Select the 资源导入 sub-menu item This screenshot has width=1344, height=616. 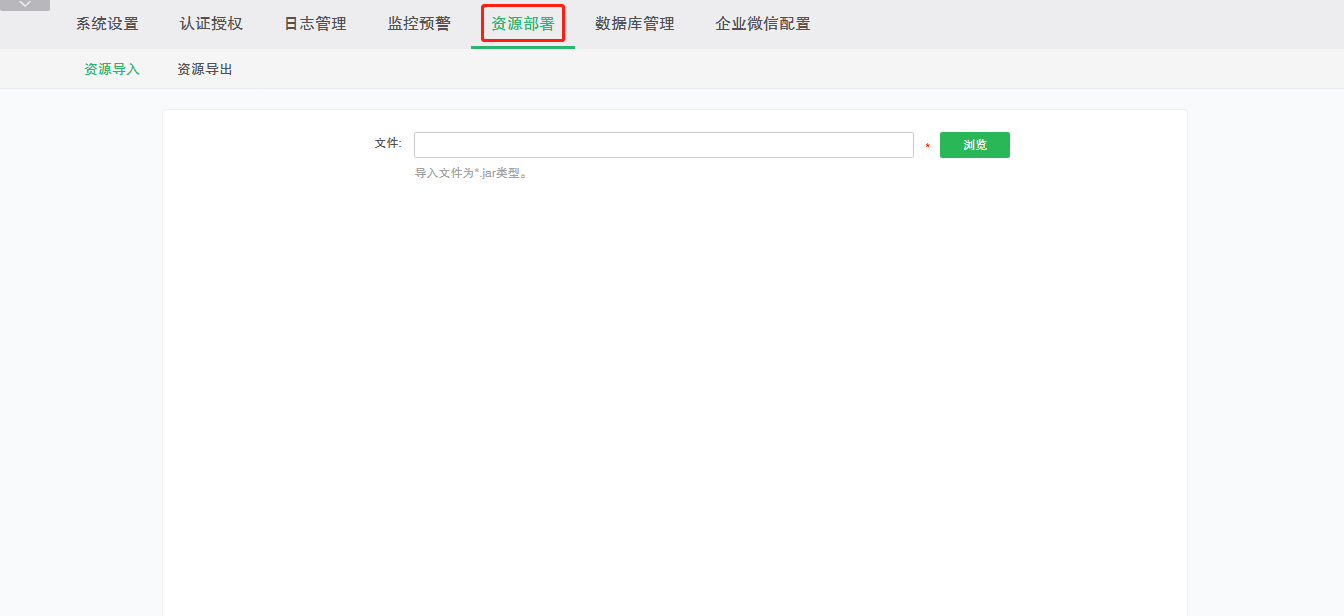pyautogui.click(x=112, y=69)
